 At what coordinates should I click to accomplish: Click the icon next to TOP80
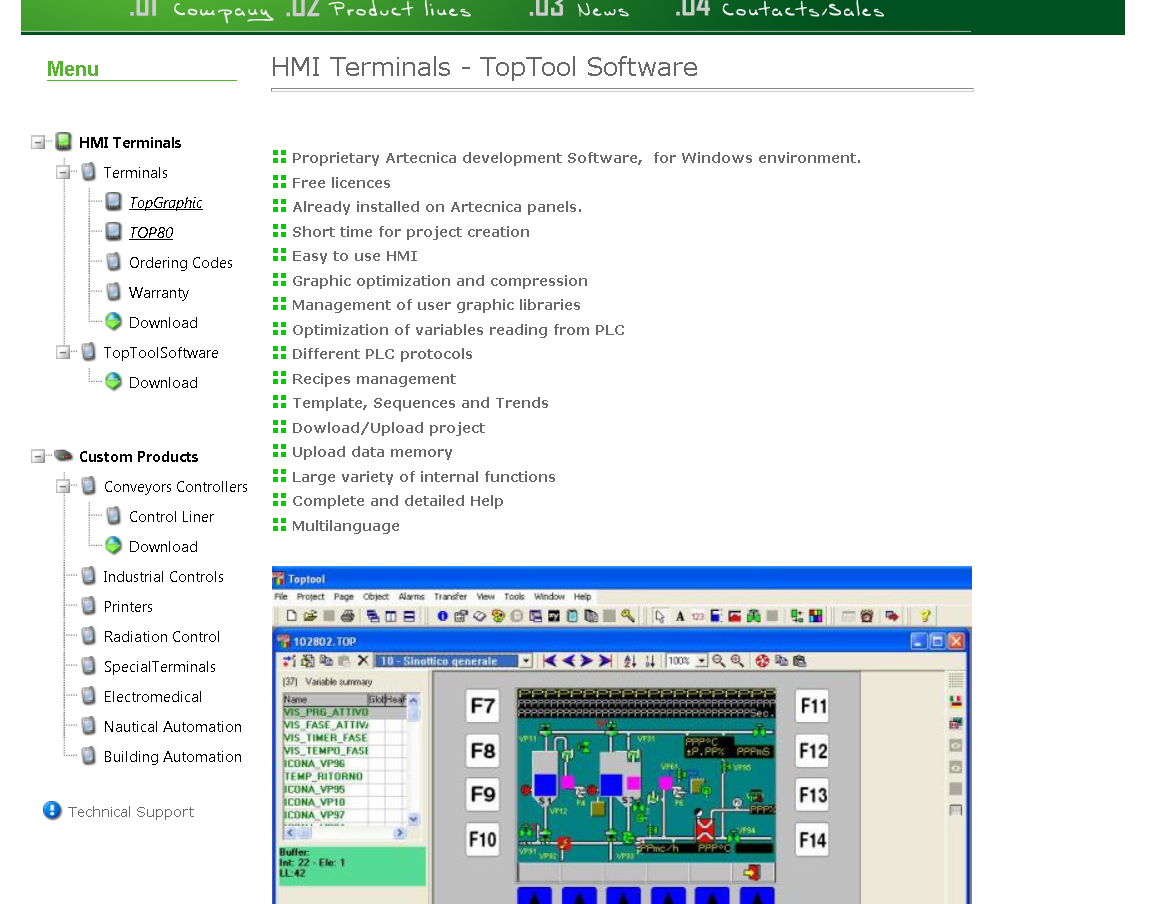[113, 232]
